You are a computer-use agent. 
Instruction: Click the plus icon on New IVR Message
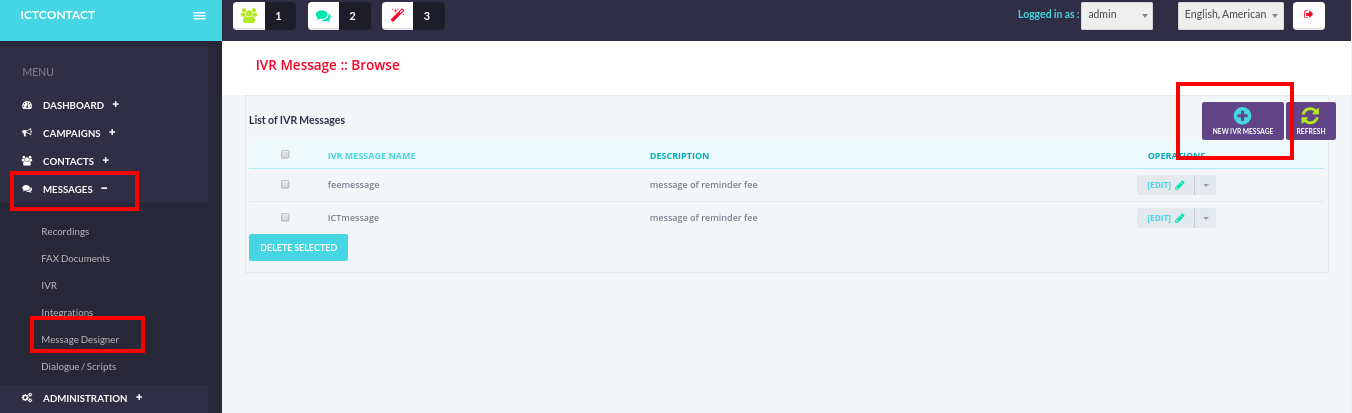(x=1242, y=116)
